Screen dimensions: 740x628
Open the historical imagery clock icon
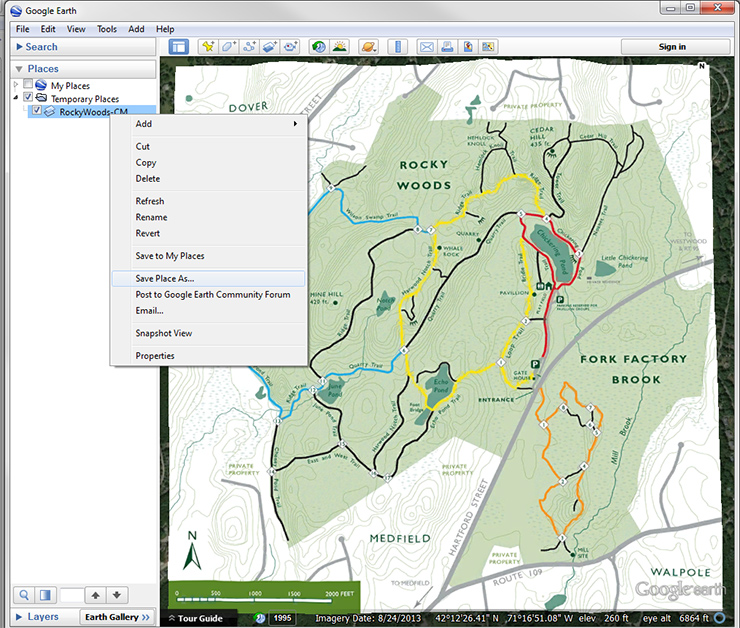click(318, 47)
